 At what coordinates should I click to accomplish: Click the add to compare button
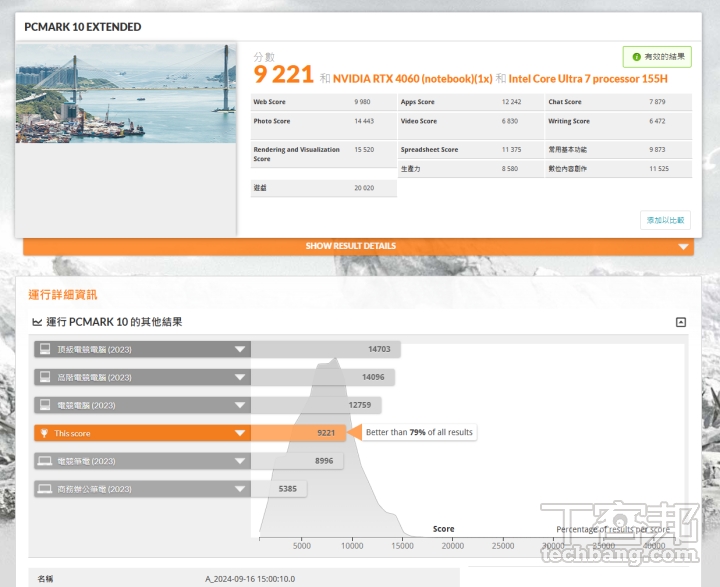point(666,220)
